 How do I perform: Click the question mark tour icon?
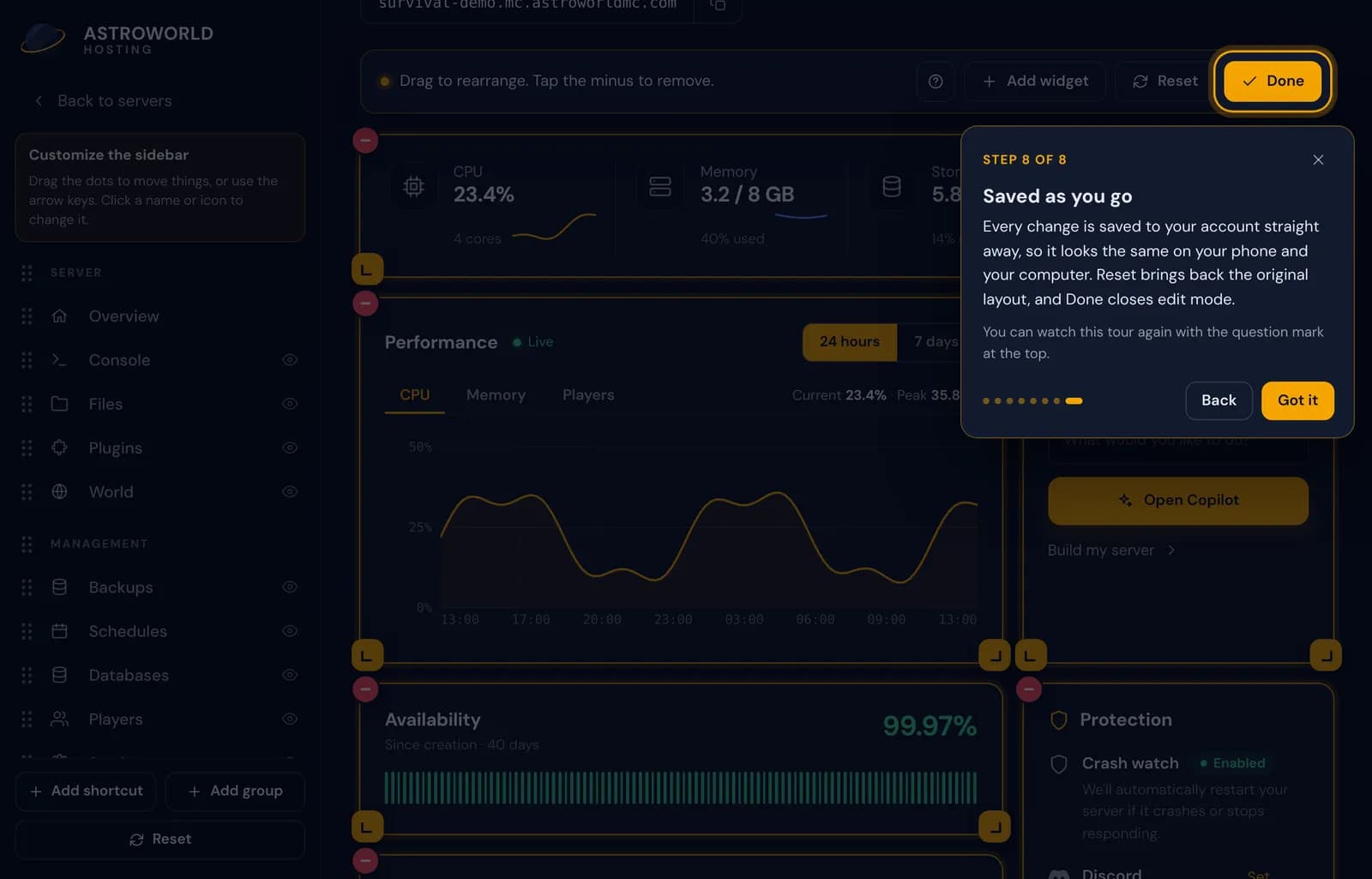point(936,81)
